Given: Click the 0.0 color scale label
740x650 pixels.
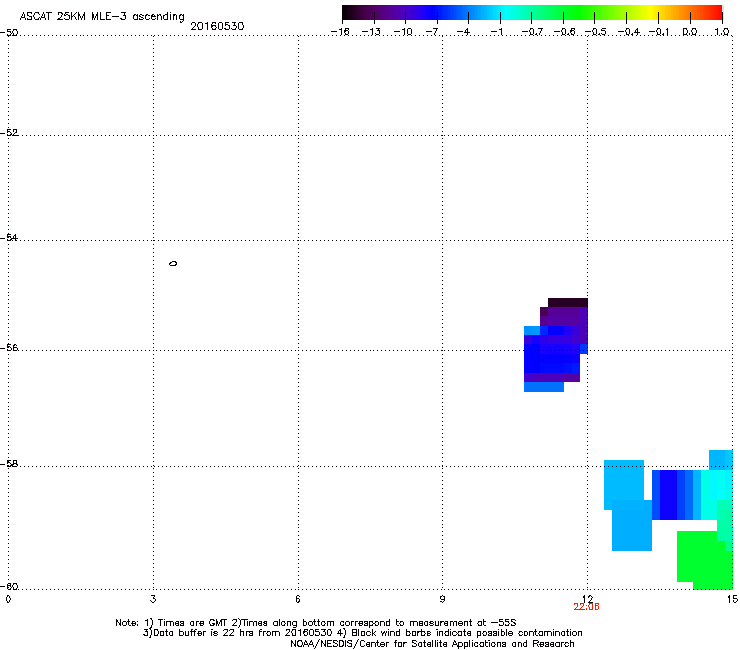Looking at the screenshot, I should pos(690,32).
